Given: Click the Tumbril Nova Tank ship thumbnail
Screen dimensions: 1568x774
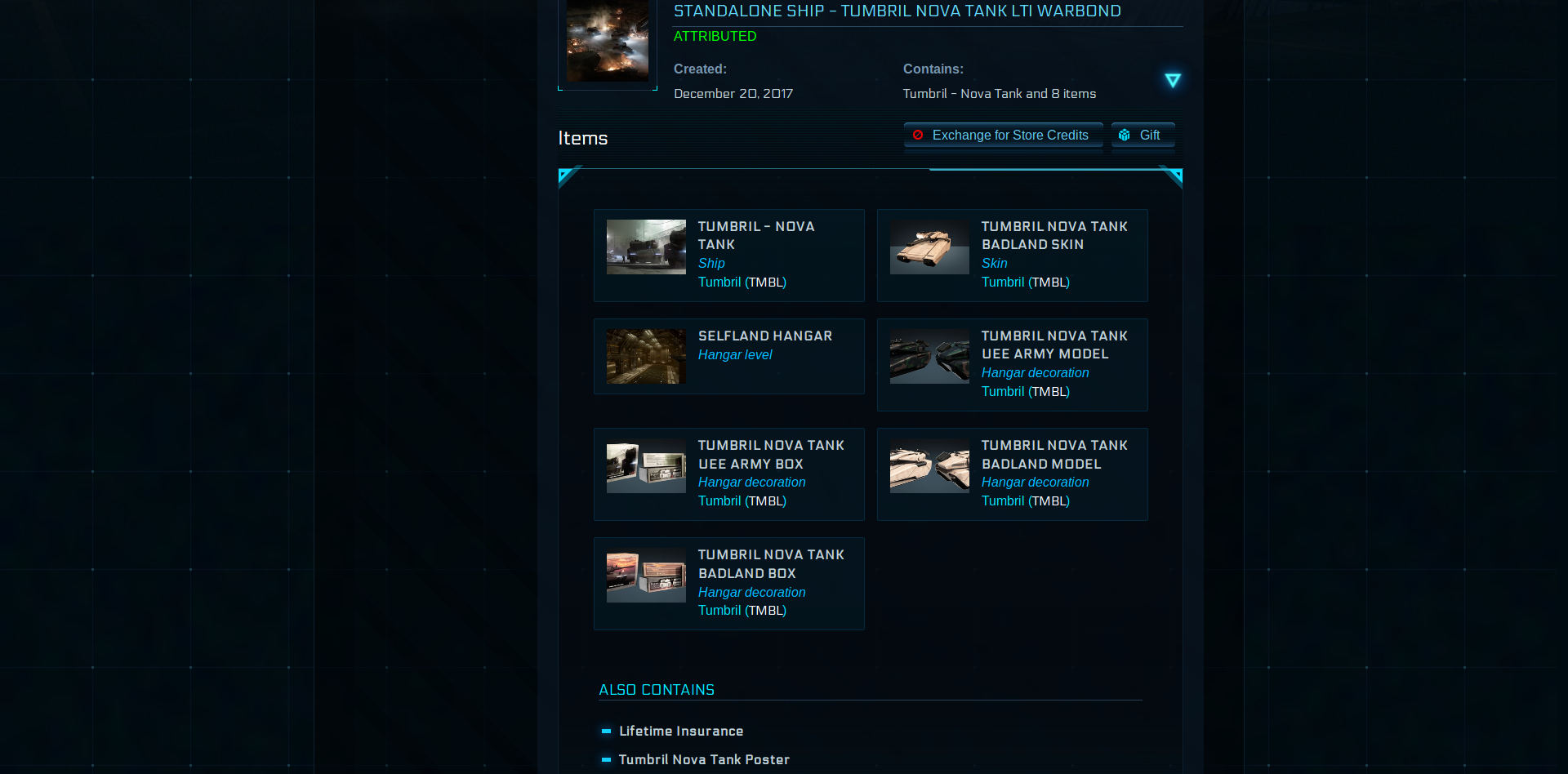Looking at the screenshot, I should tap(646, 247).
